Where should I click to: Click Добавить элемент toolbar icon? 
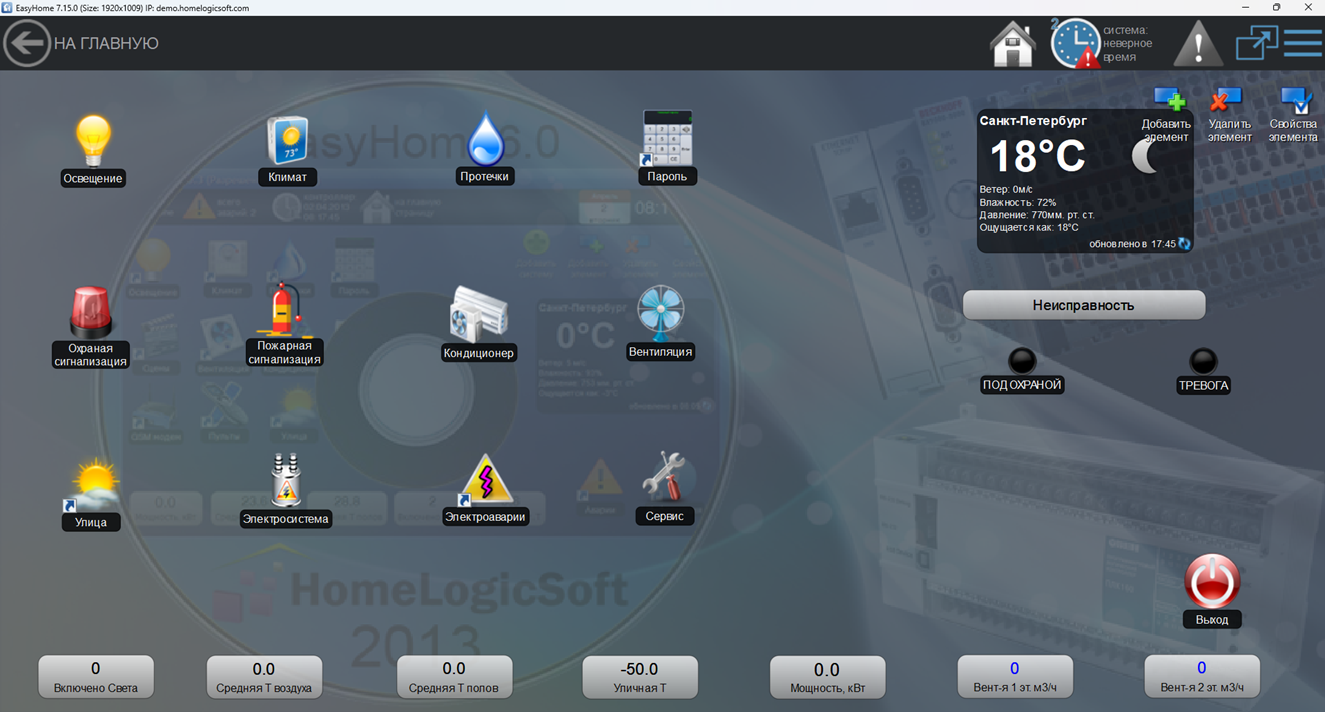(x=1169, y=100)
